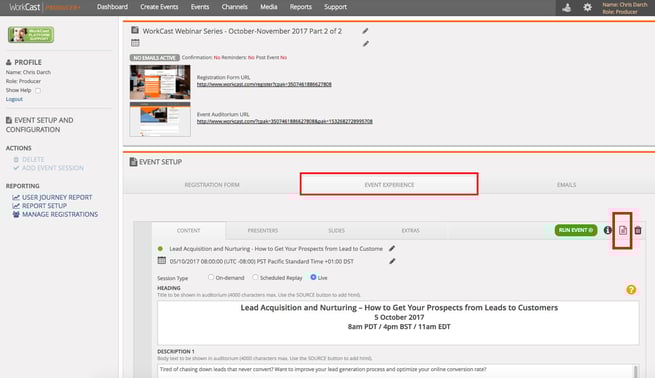Open settings gear in the top bar
Screen dimensions: 655x378
(587, 8)
